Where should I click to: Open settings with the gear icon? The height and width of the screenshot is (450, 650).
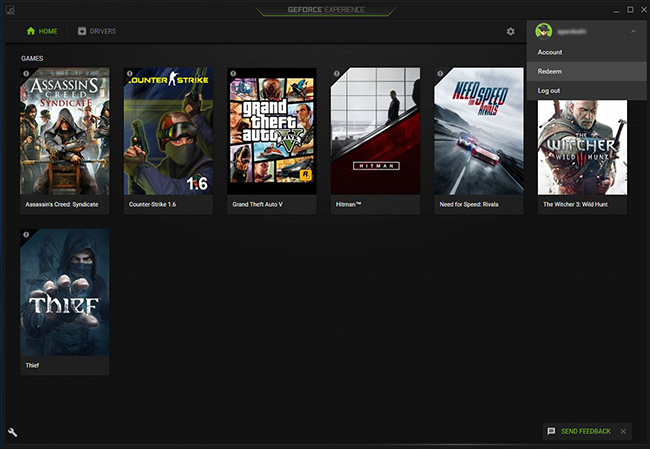510,31
